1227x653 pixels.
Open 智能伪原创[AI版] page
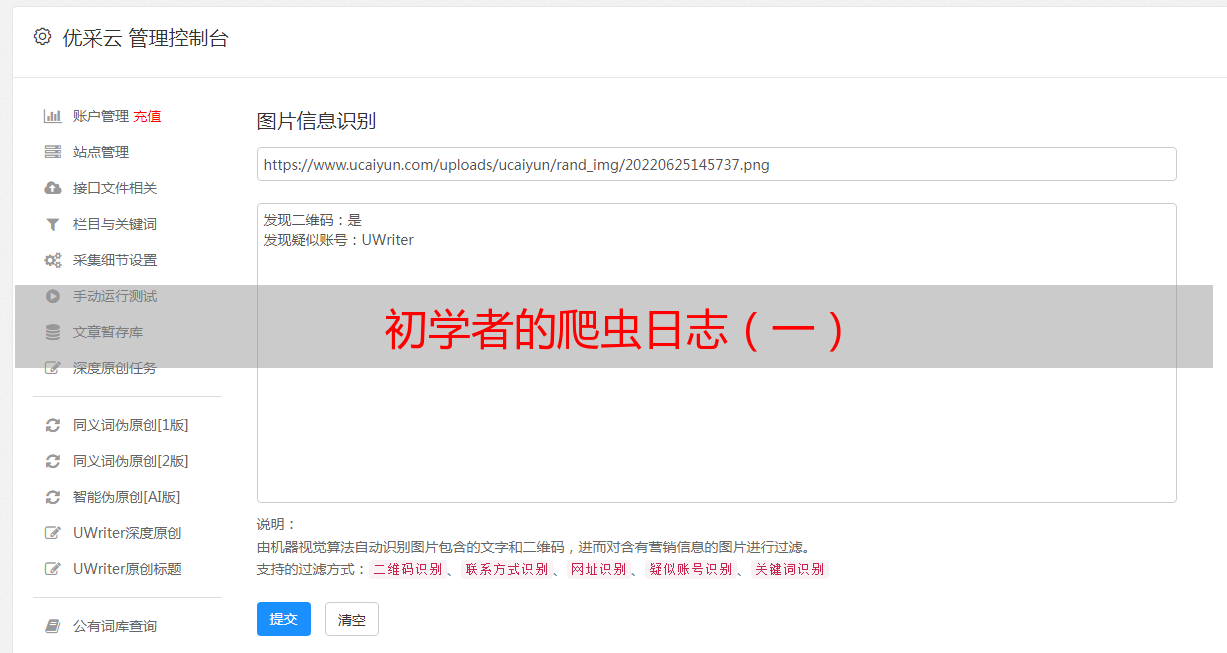[127, 497]
